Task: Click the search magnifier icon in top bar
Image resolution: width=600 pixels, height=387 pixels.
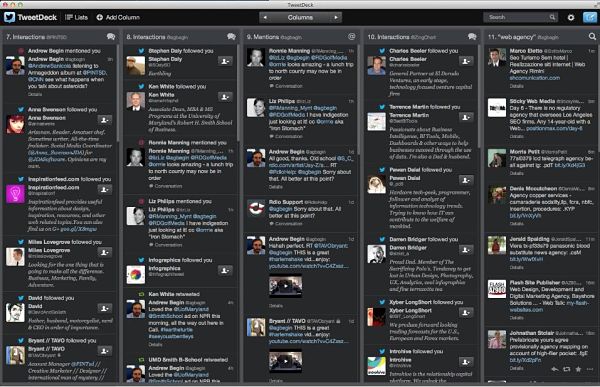Action: pos(552,17)
